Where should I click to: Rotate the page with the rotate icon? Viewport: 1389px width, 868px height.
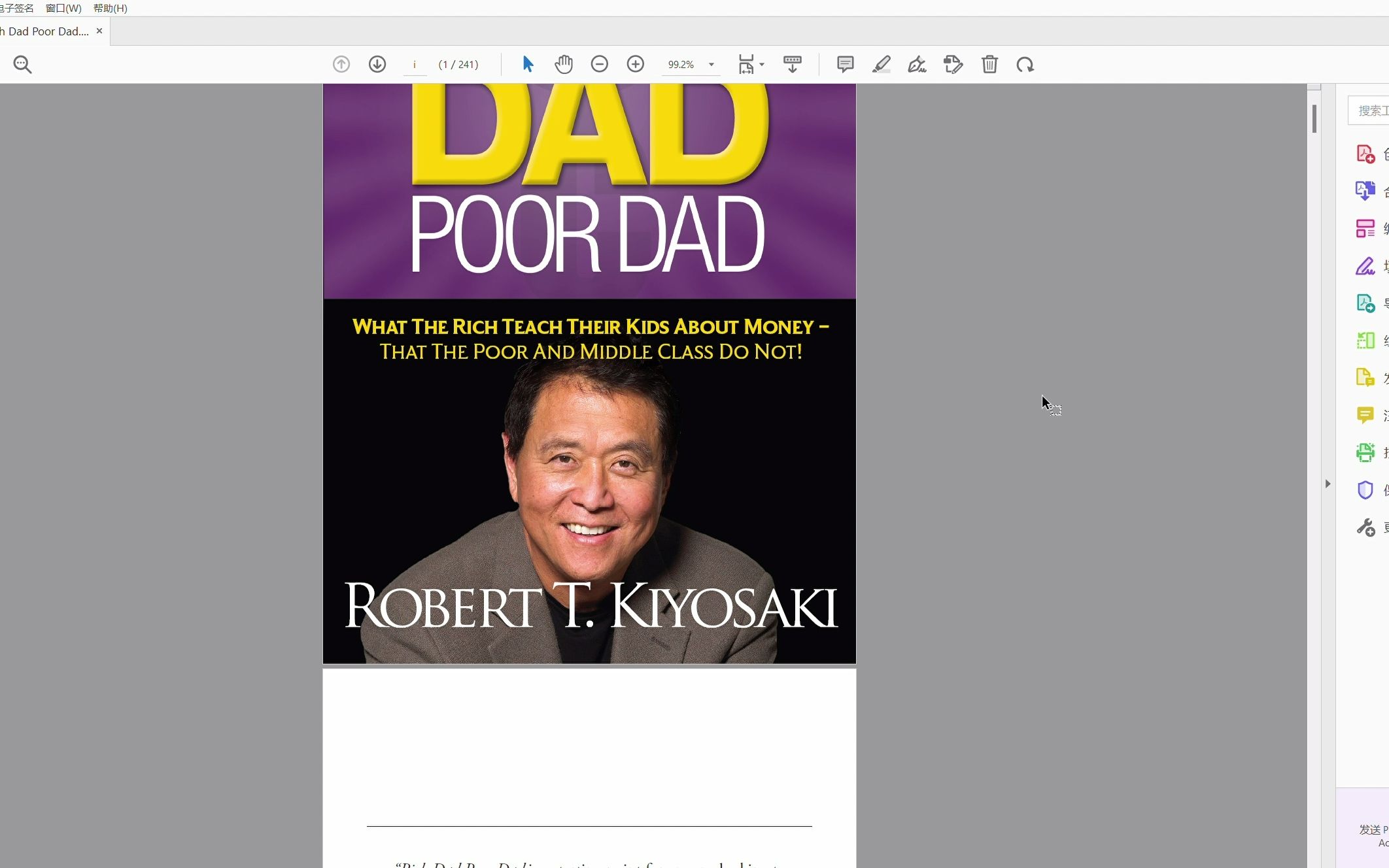pyautogui.click(x=1025, y=64)
